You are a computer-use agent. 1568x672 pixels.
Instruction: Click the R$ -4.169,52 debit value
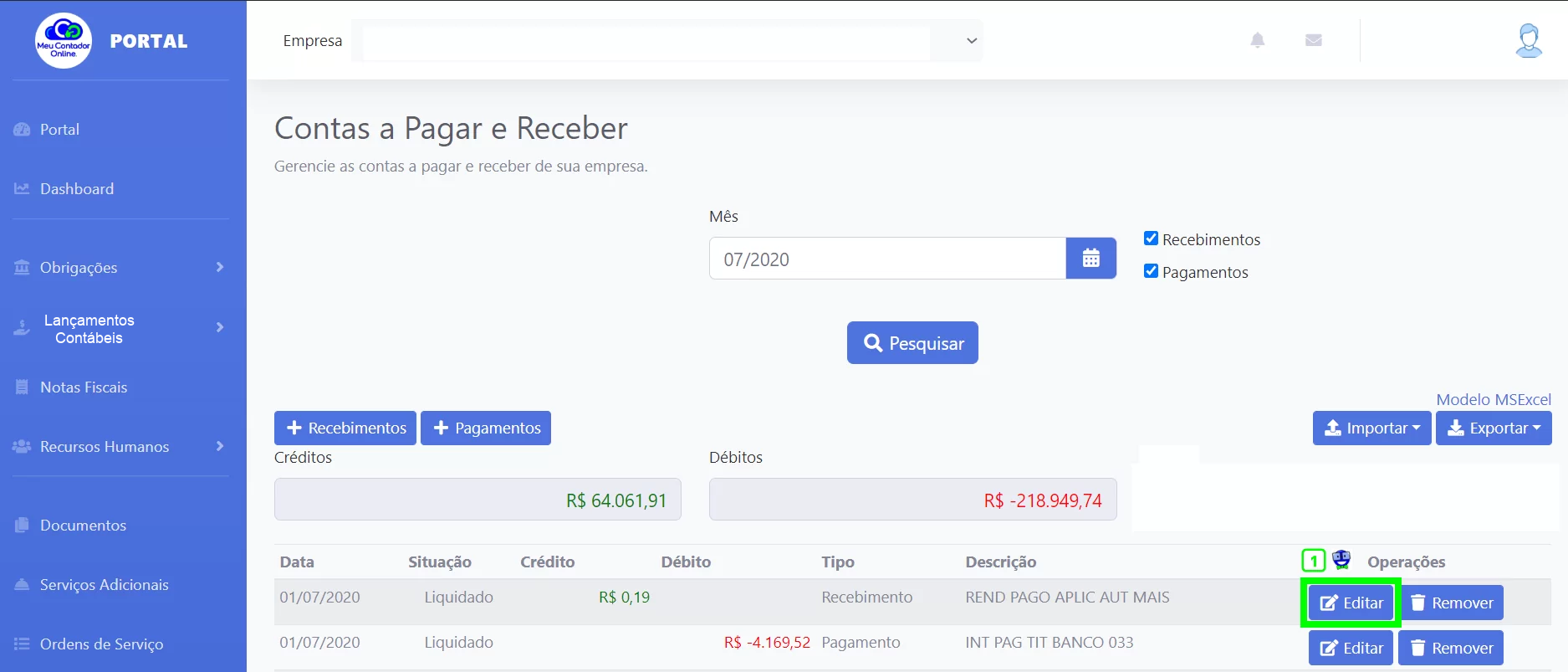coord(767,642)
